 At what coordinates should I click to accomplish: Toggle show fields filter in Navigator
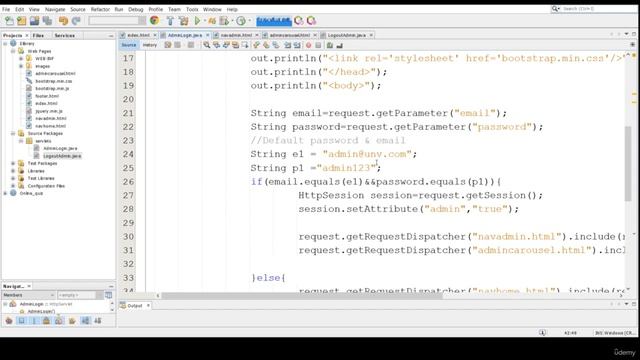click(22, 321)
